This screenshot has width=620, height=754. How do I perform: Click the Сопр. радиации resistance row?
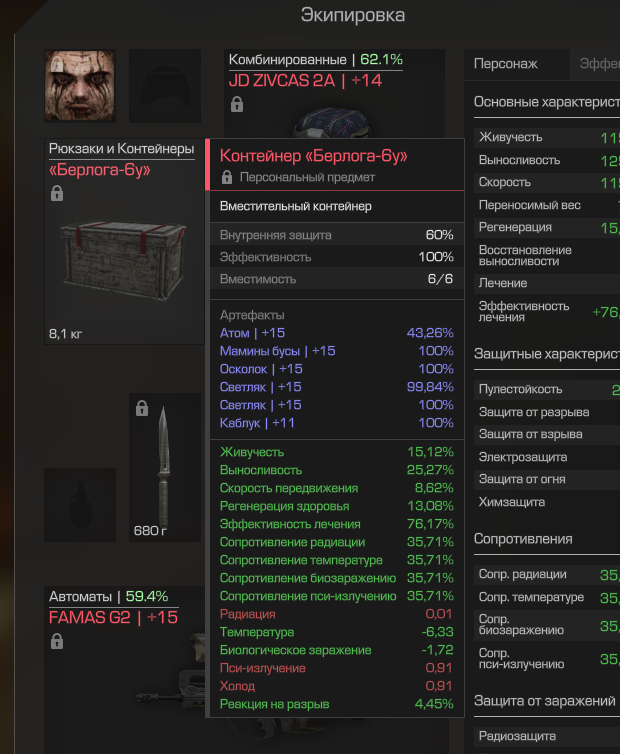pos(547,575)
